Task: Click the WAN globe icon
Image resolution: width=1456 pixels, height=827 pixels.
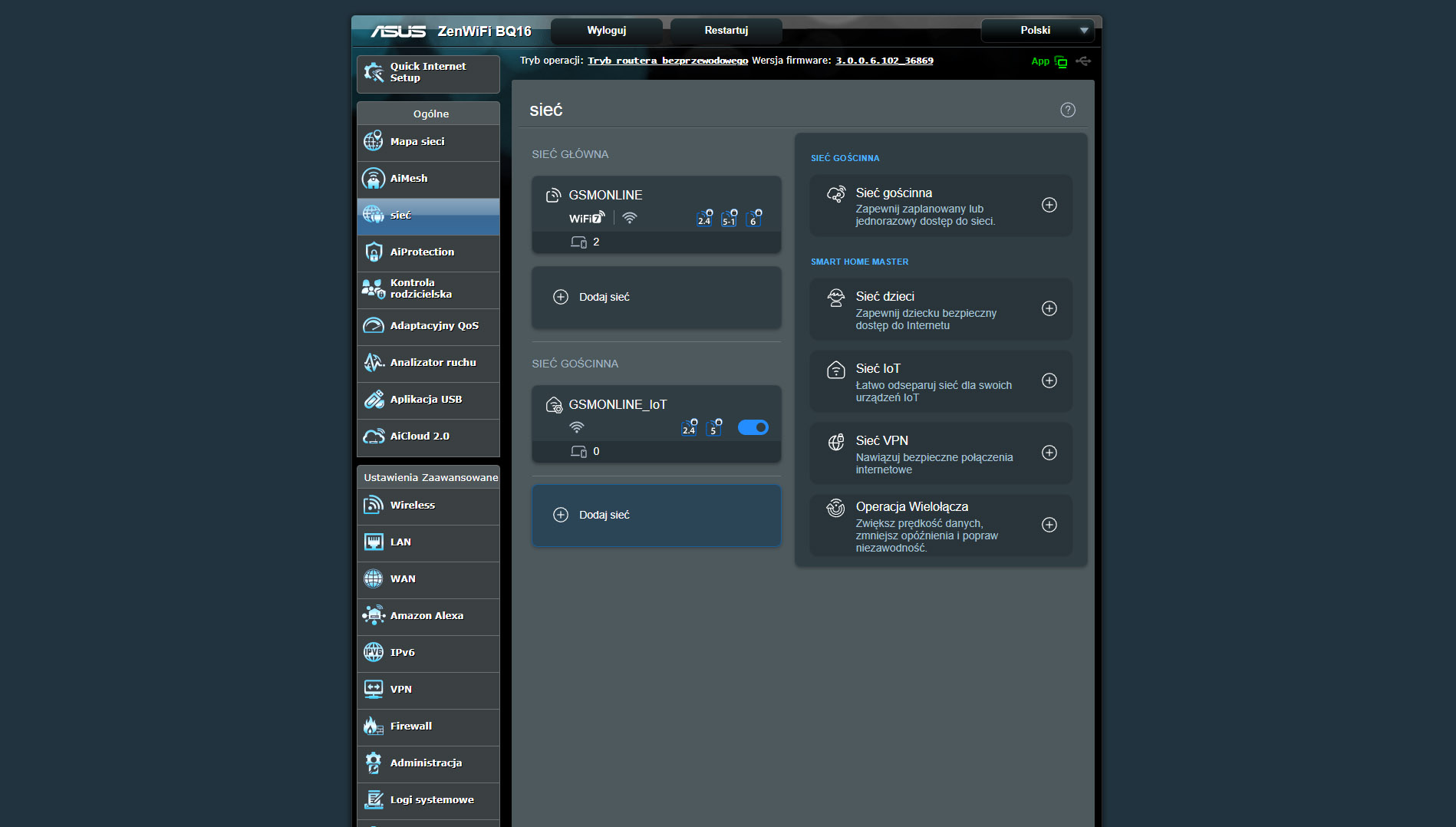Action: 374,578
